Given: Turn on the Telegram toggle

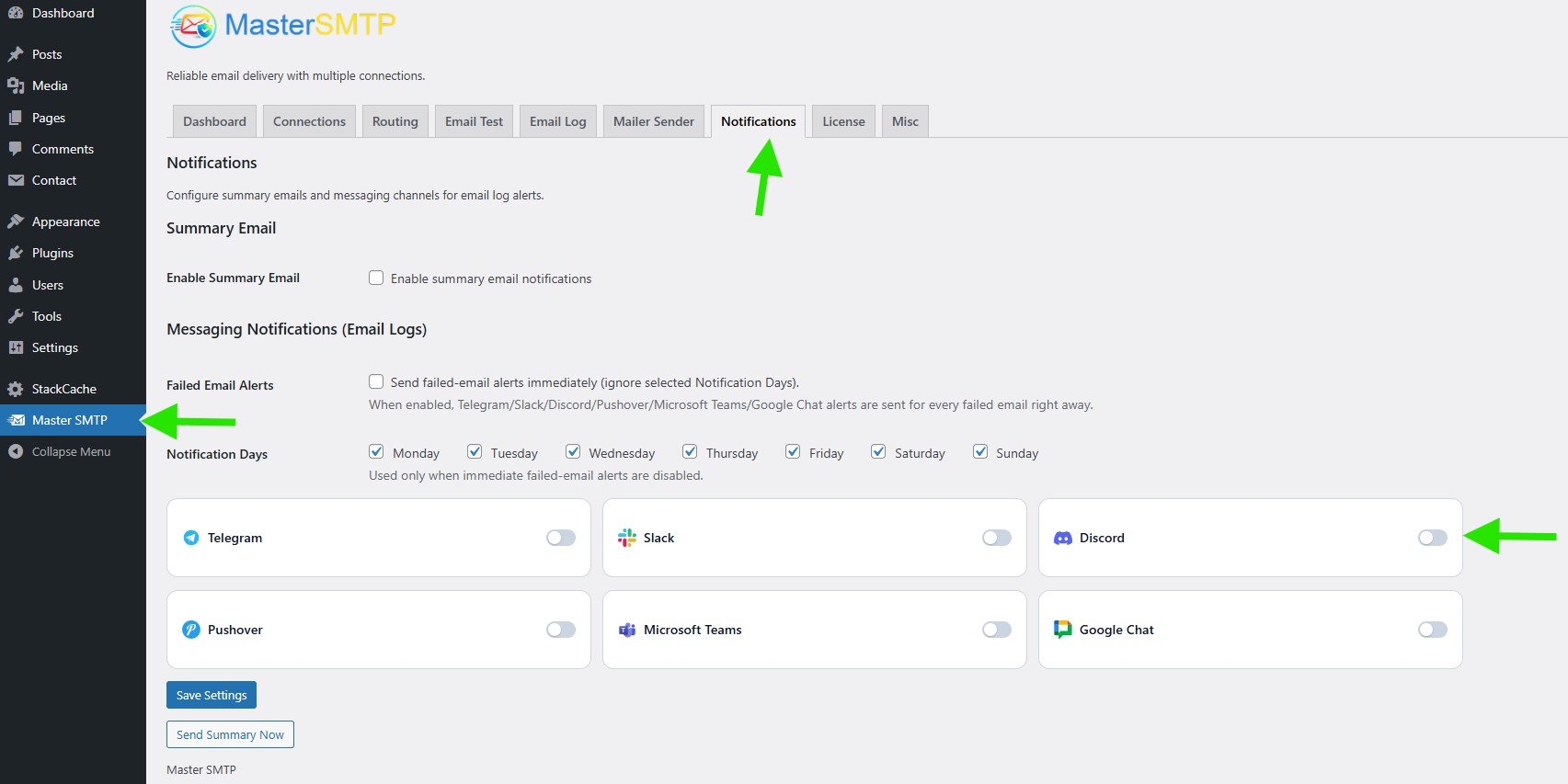Looking at the screenshot, I should (560, 538).
